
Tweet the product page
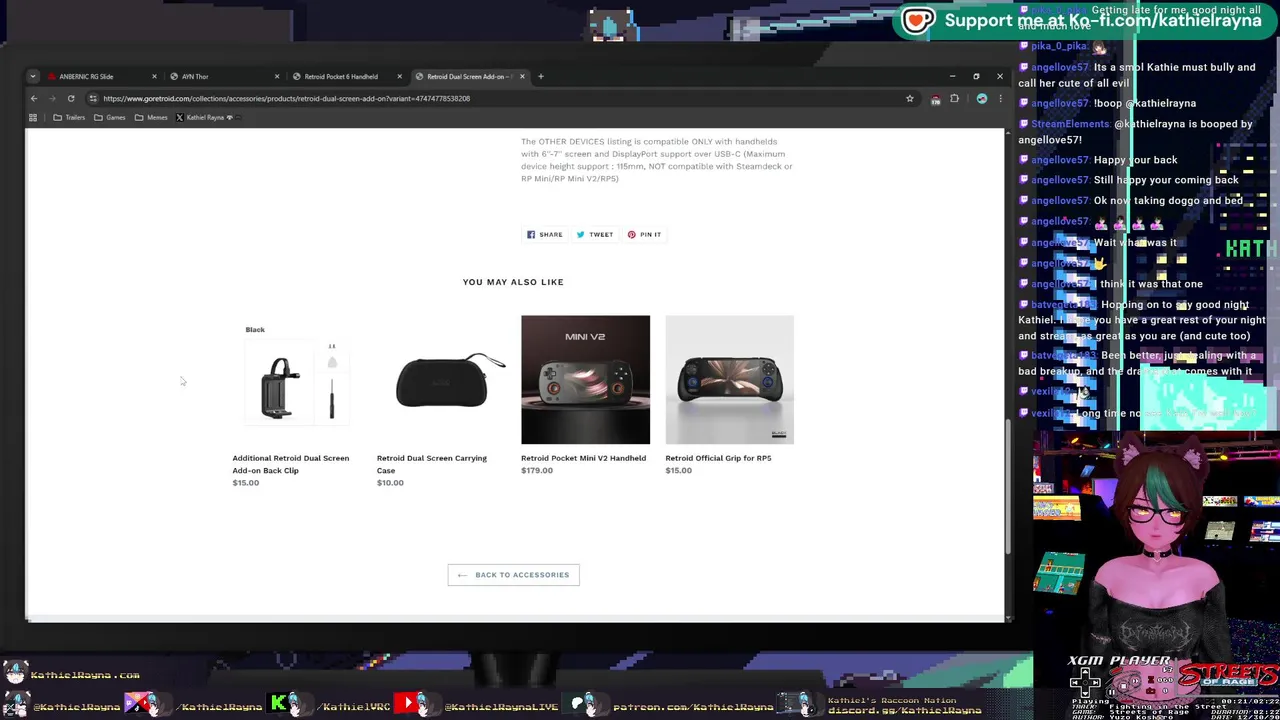click(594, 234)
